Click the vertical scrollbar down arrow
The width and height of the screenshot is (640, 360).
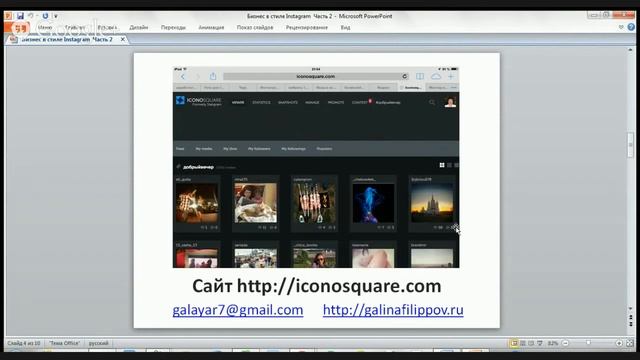(x=631, y=309)
